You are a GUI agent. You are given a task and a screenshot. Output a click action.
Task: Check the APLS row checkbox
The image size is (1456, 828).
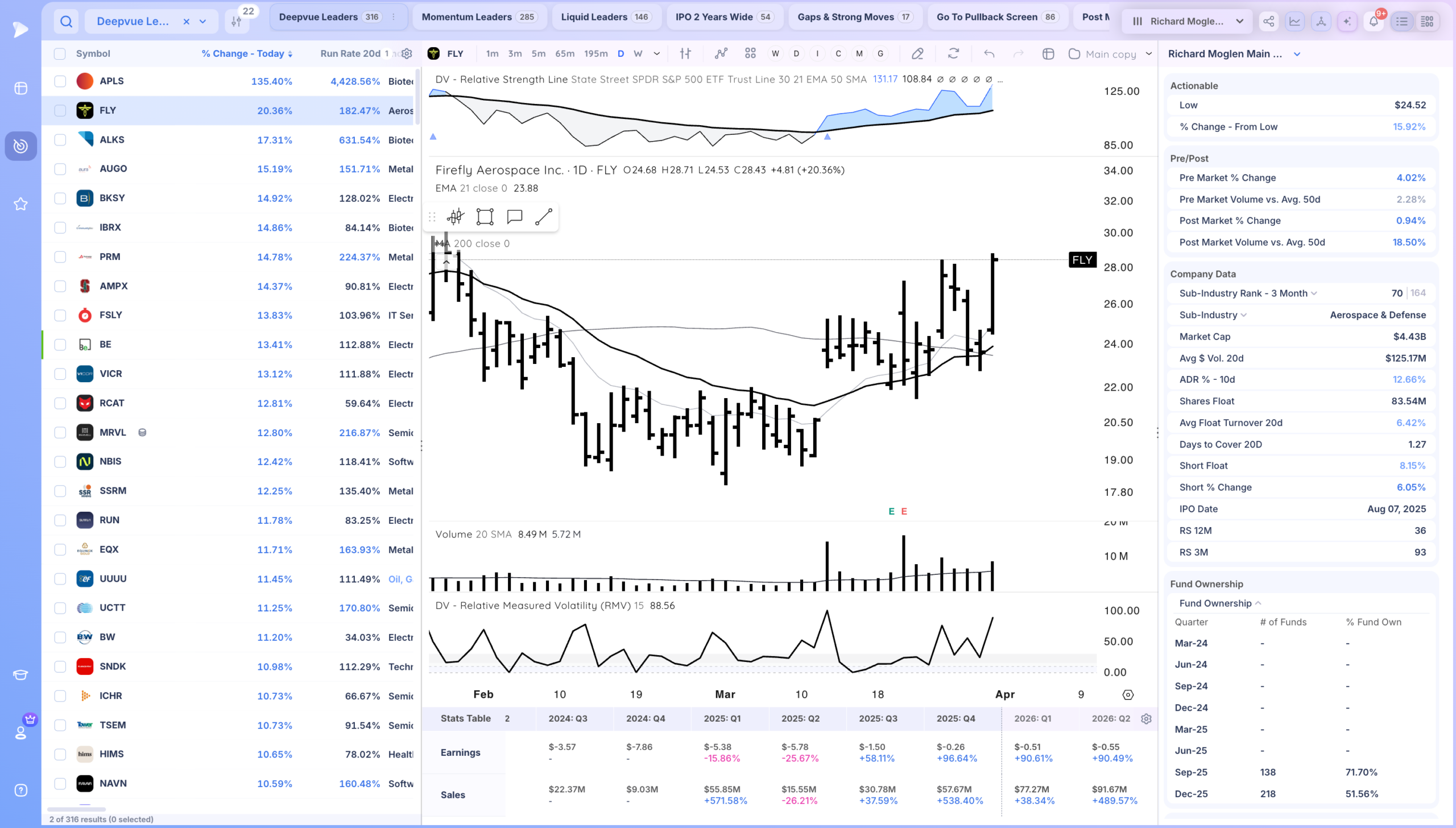pyautogui.click(x=60, y=81)
